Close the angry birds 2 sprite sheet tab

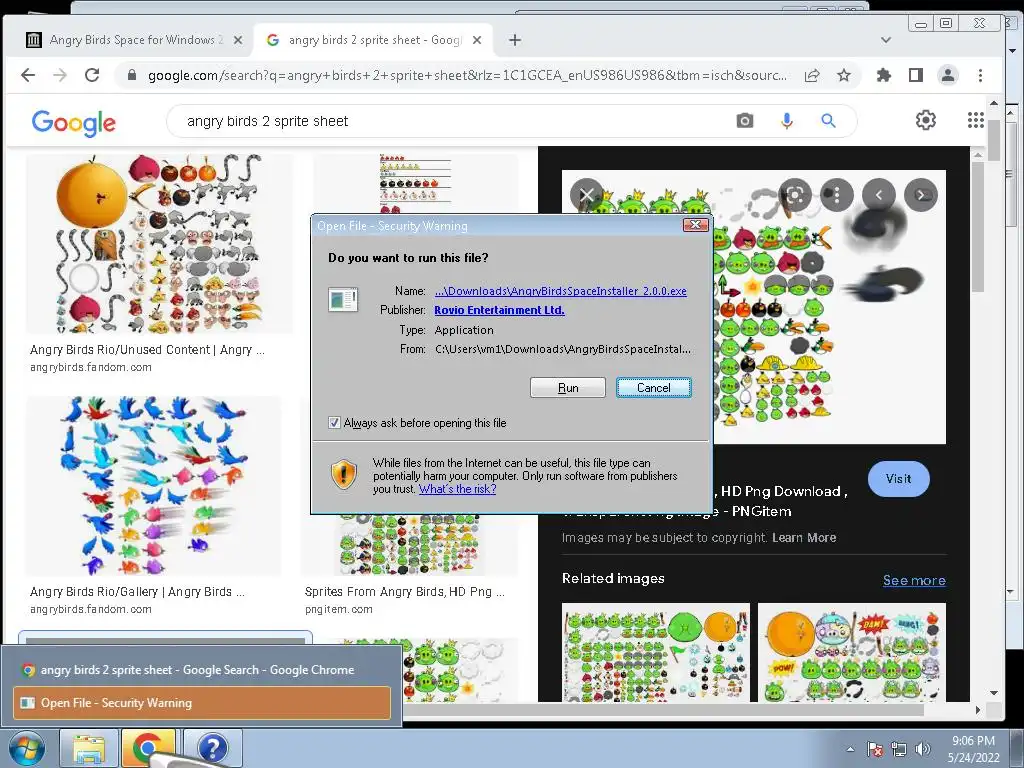click(477, 40)
